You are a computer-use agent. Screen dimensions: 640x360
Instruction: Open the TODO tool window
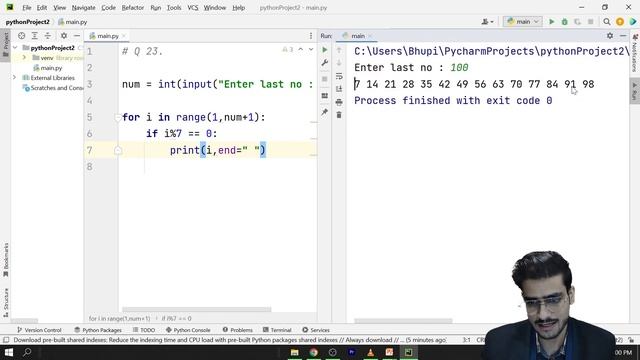point(144,330)
